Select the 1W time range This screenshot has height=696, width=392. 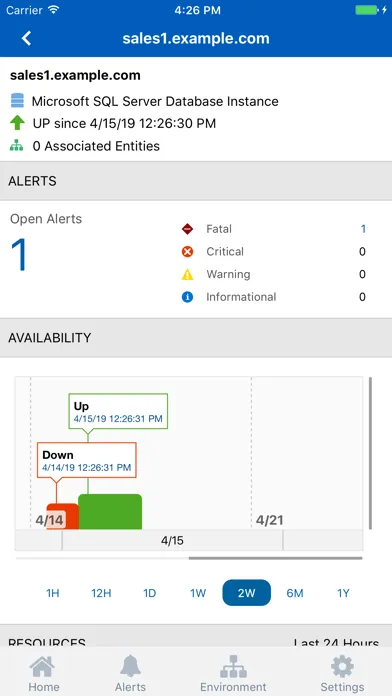point(198,593)
